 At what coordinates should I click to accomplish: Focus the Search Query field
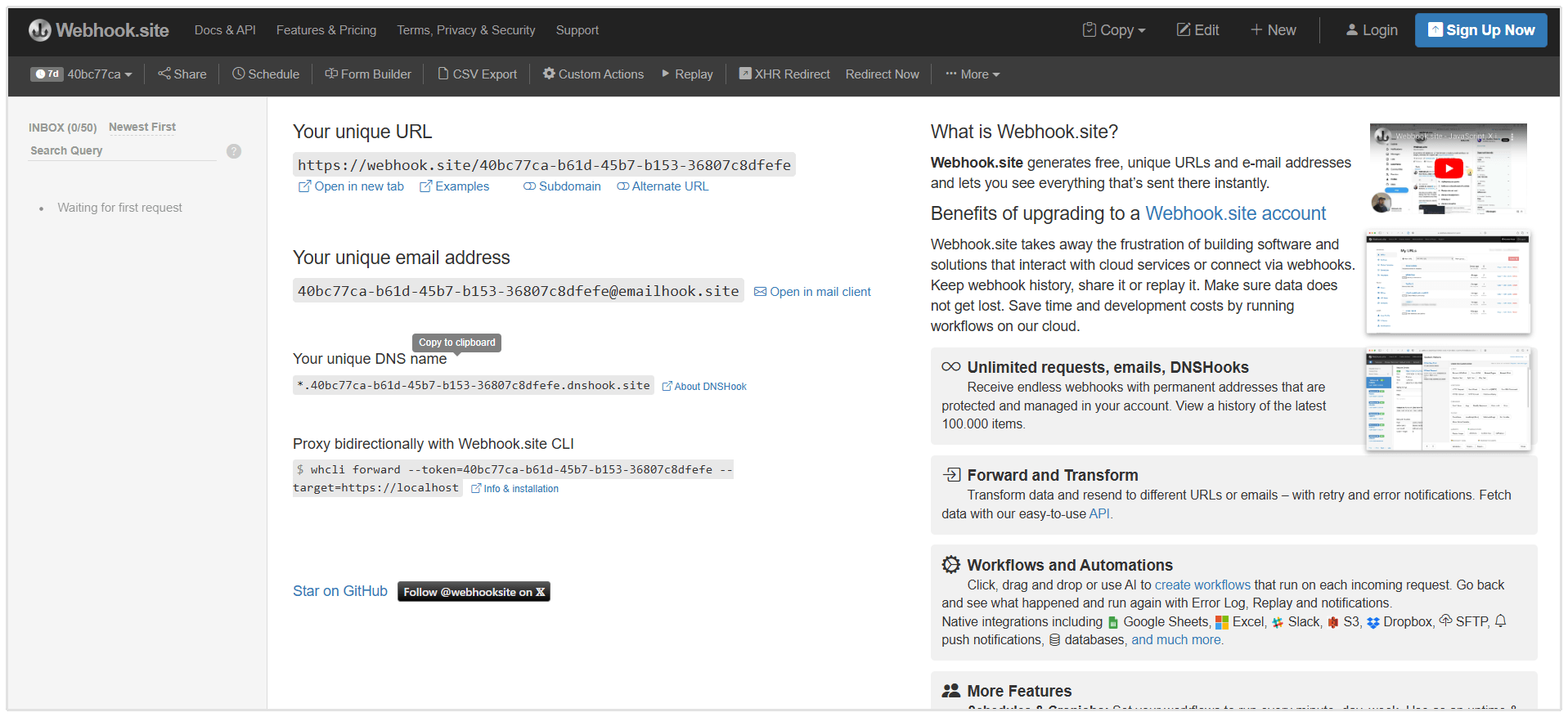[123, 150]
